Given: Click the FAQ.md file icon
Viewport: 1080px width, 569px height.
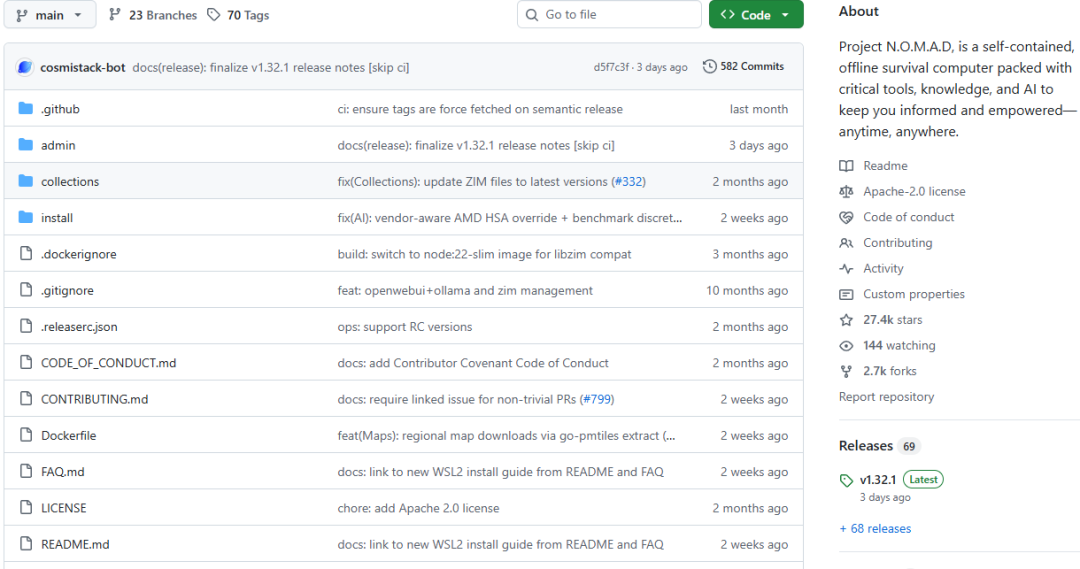Looking at the screenshot, I should click(26, 471).
